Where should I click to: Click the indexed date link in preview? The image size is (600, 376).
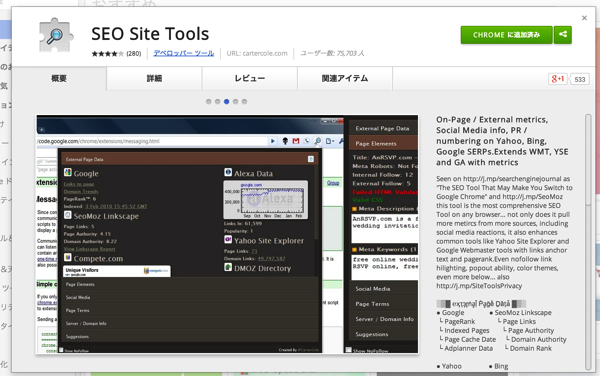pos(116,206)
